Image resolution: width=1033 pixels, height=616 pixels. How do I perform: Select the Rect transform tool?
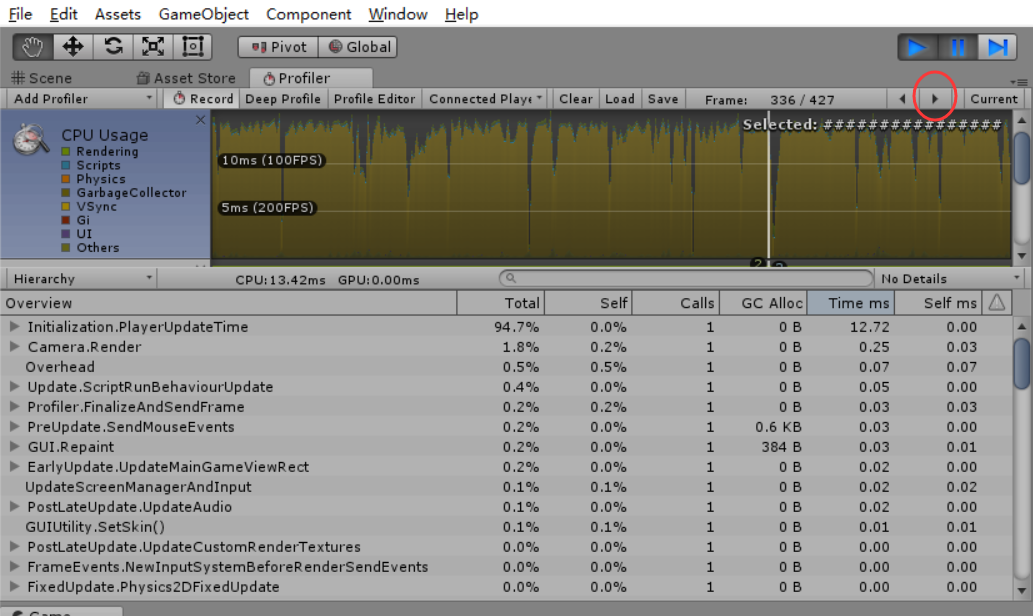(x=192, y=47)
